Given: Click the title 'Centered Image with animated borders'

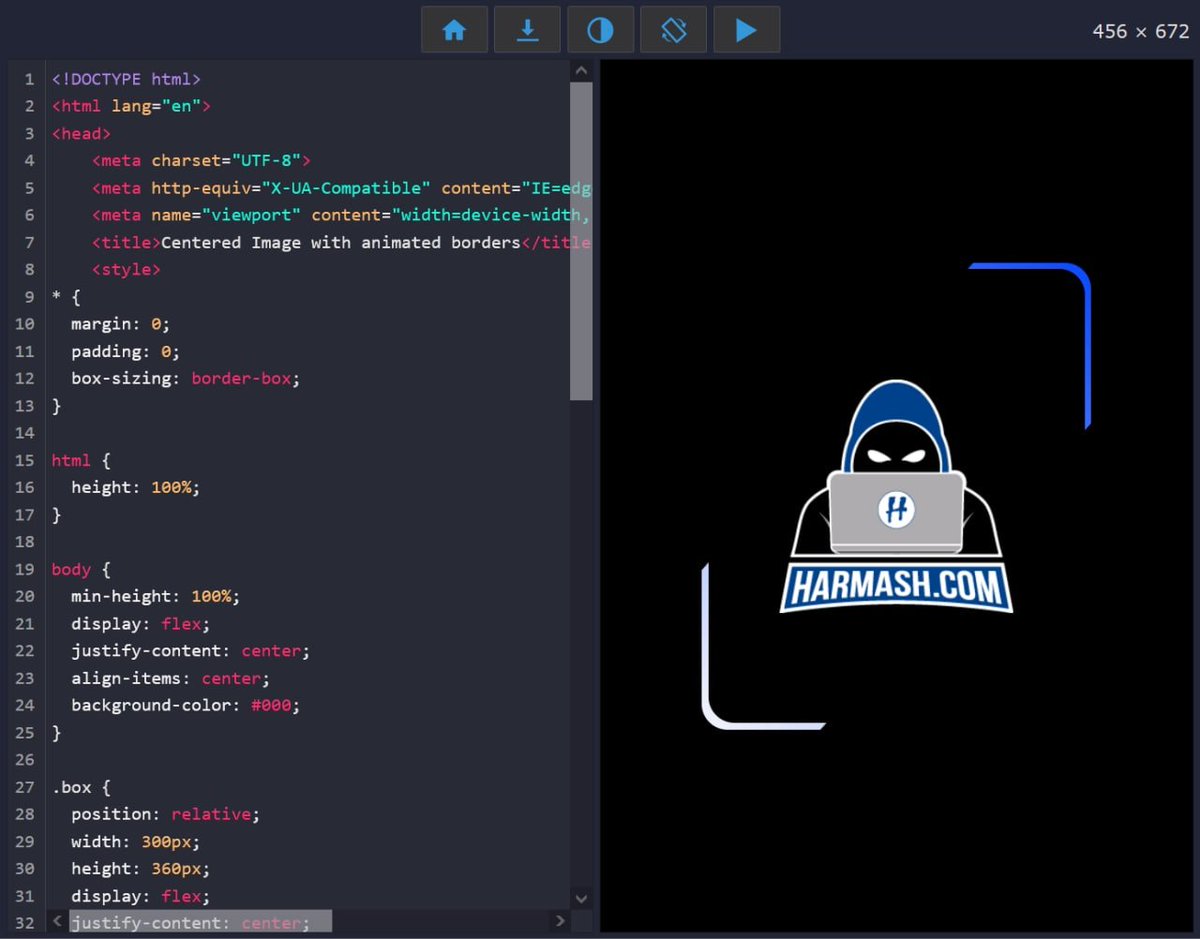Looking at the screenshot, I should [341, 242].
